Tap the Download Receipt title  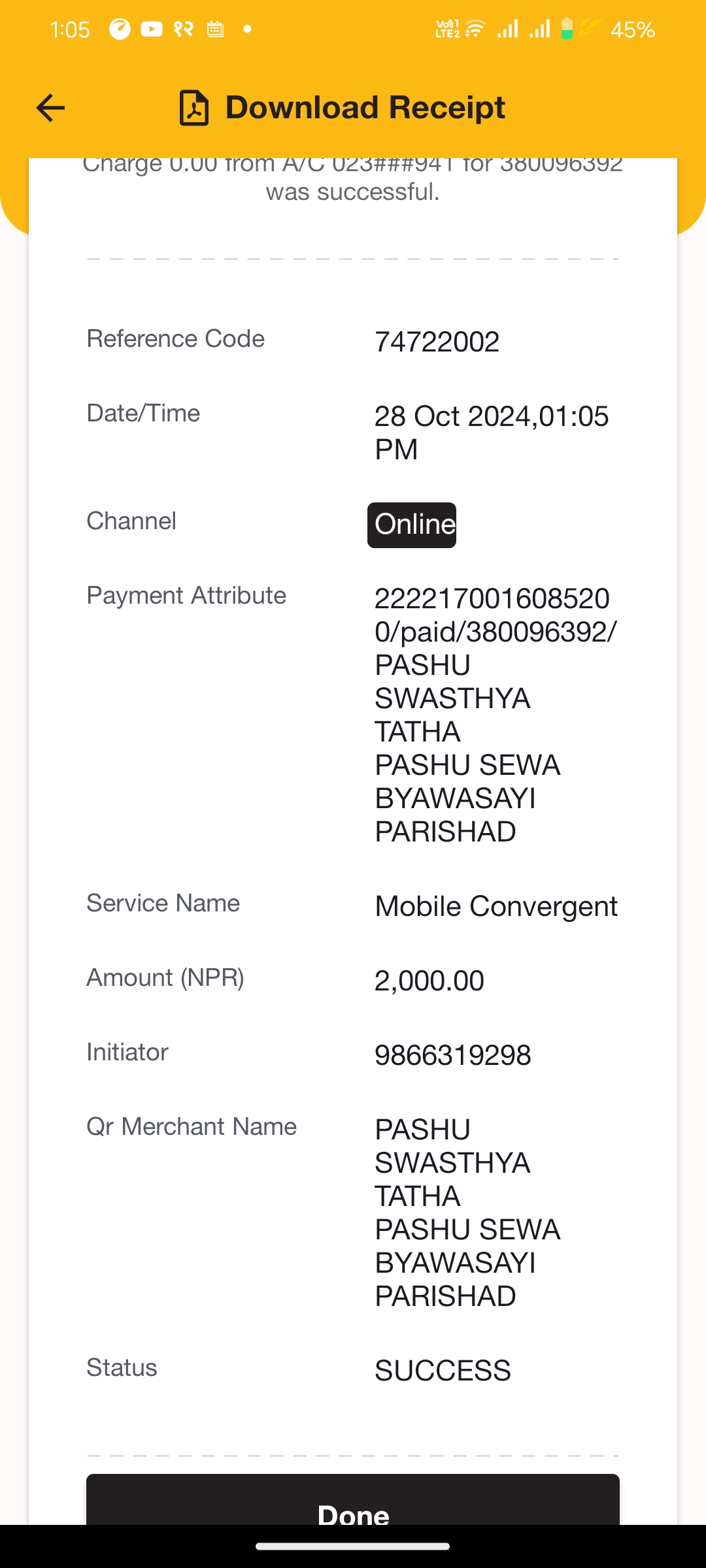pos(365,108)
